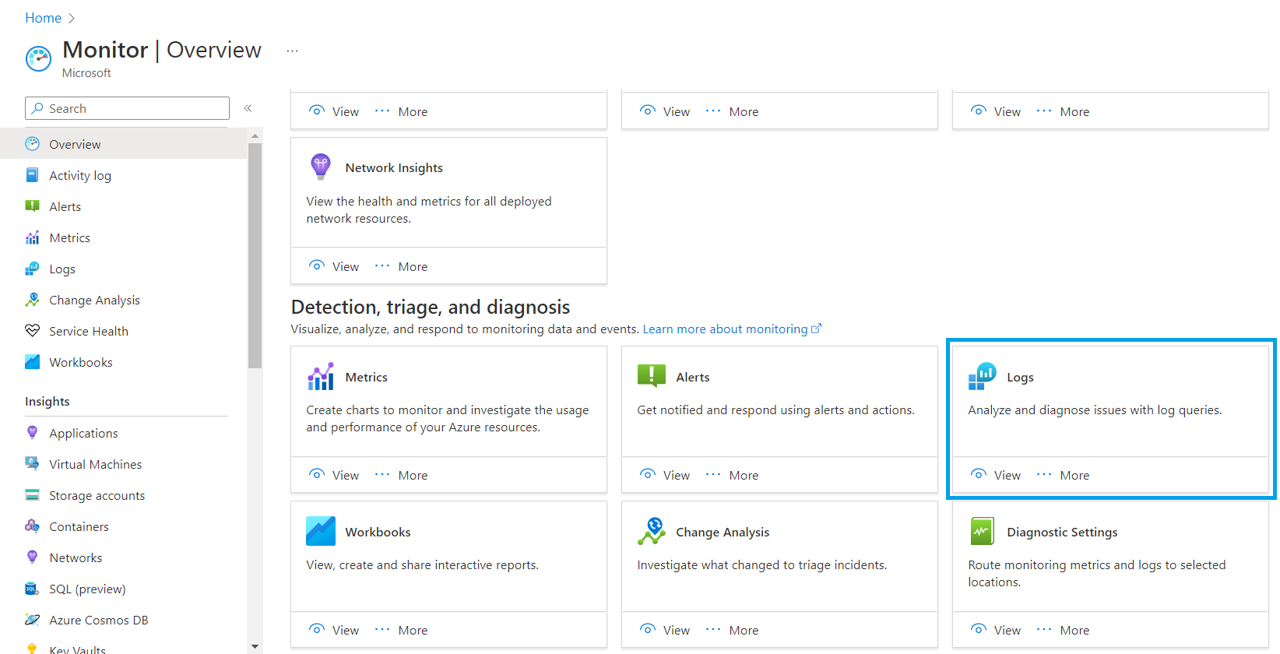This screenshot has height=654, width=1280.
Task: Select Virtual Machines under Insights
Action: coord(95,464)
